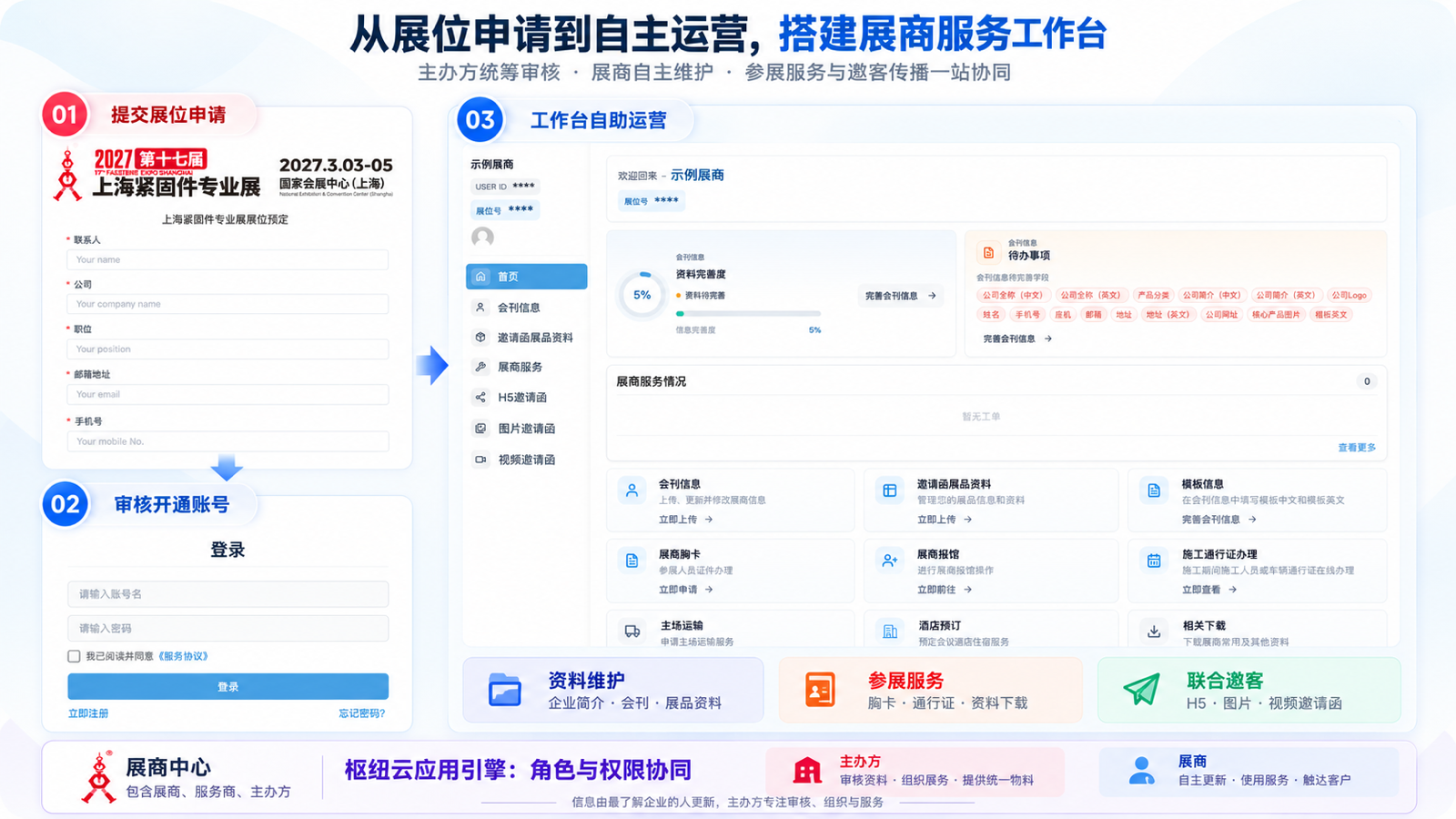
Task: Click the 主场运输 truck icon
Action: tap(632, 631)
